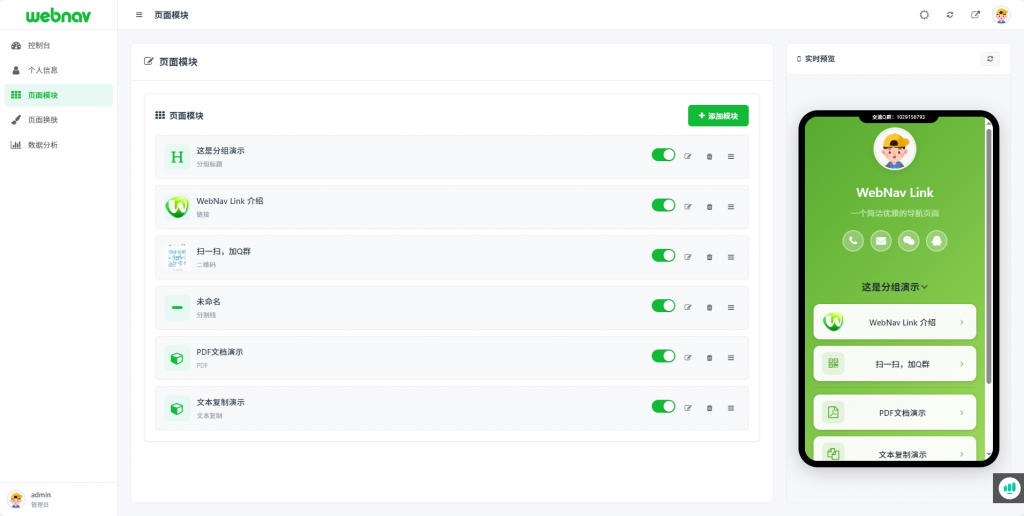Click the phone preview vertical scrollbar
The width and height of the screenshot is (1024, 516).
pos(989,250)
